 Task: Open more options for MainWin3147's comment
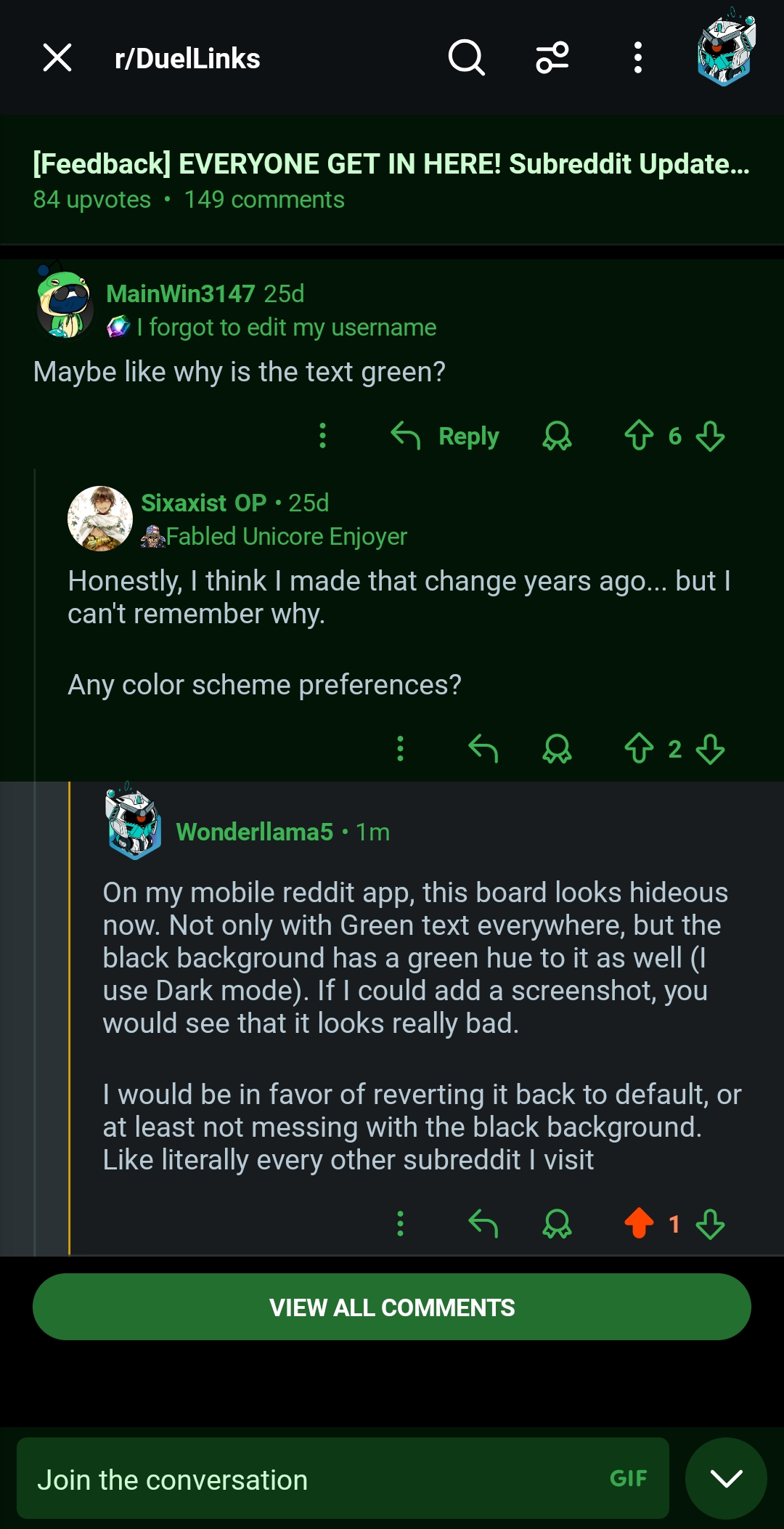[323, 436]
